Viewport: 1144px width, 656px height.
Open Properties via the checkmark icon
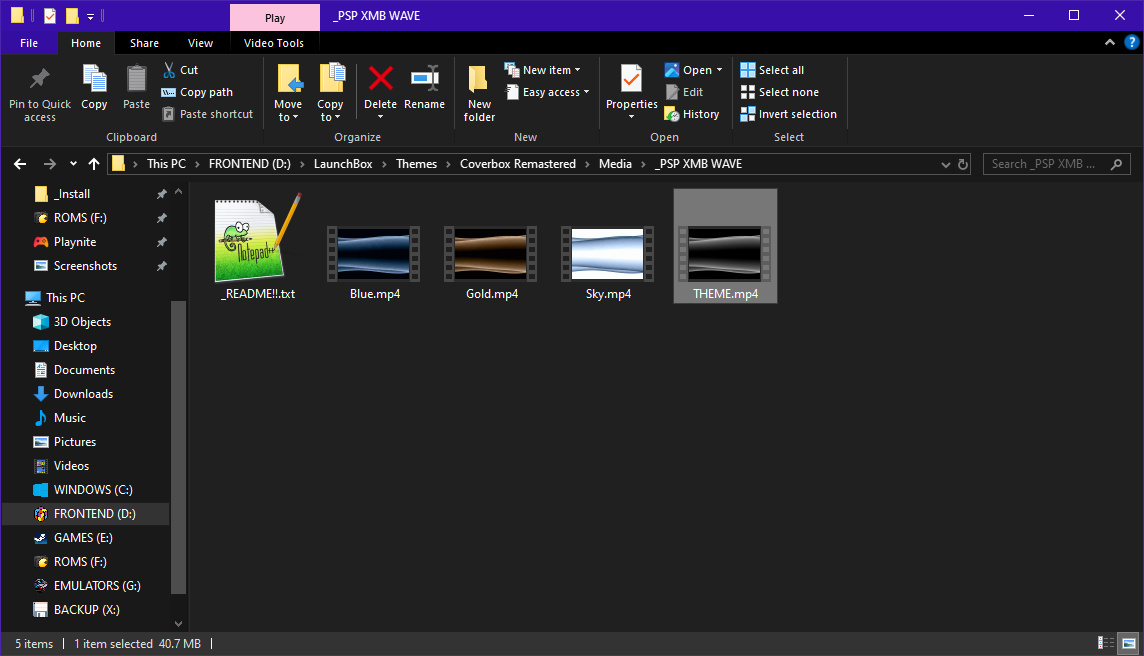pos(631,79)
